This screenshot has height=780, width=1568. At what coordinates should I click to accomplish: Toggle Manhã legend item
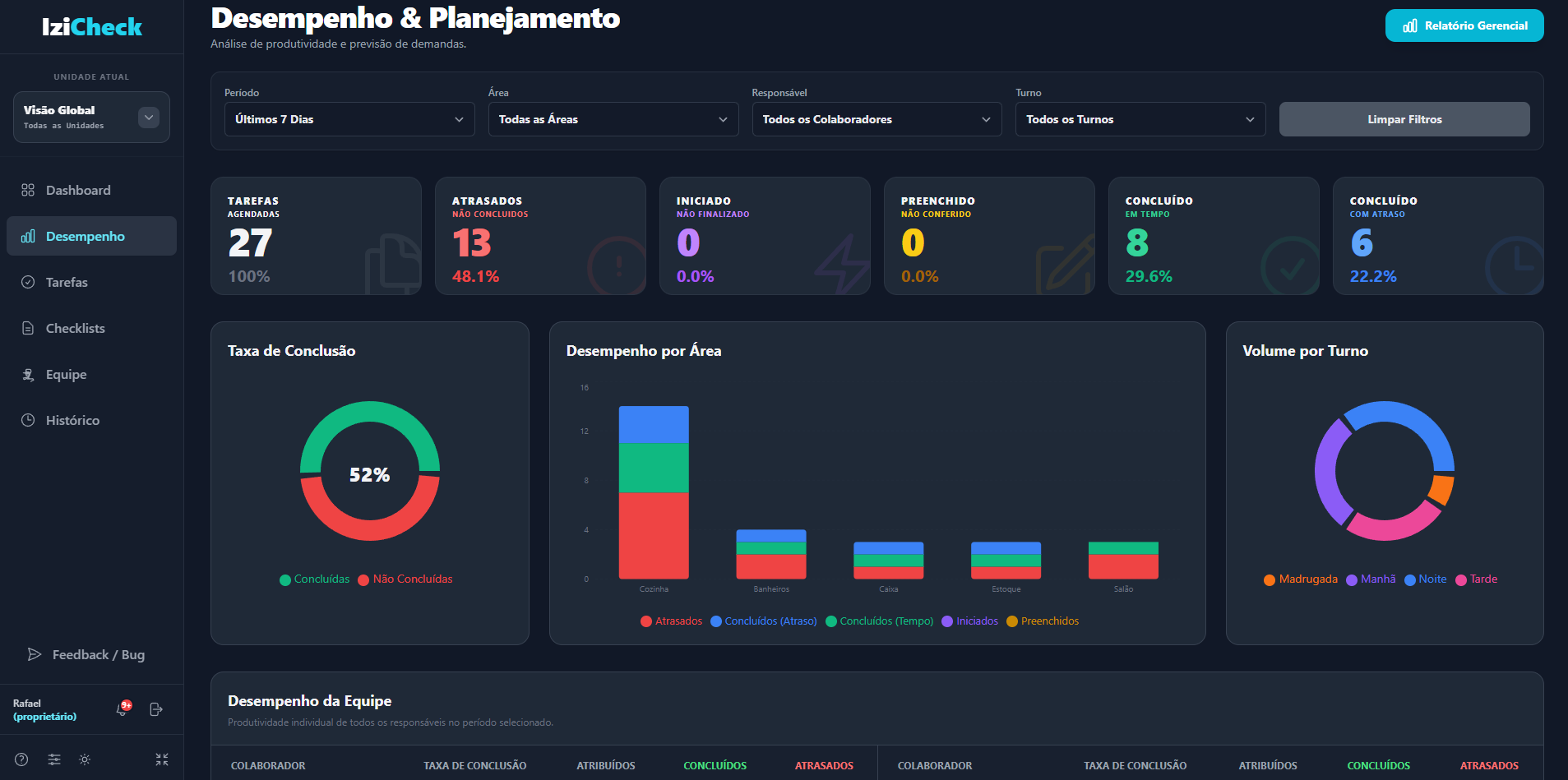point(1371,579)
